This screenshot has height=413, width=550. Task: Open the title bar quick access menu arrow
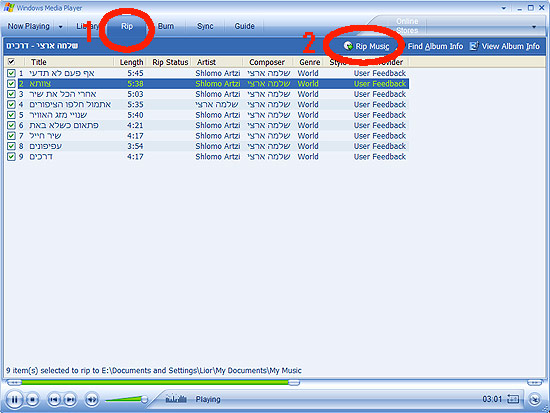coord(504,8)
